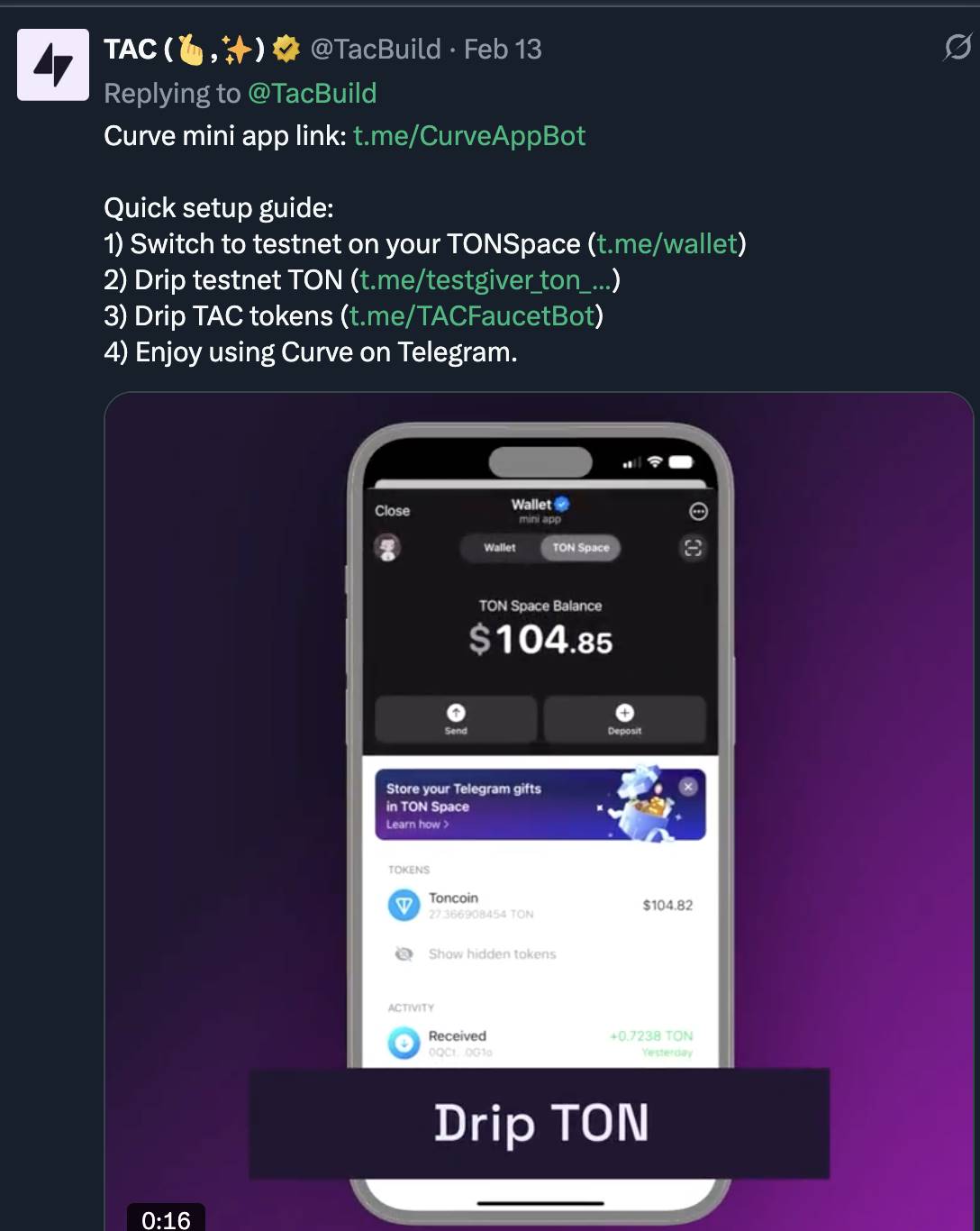Click the gold verified badge
This screenshot has width=980, height=1231.
click(286, 49)
